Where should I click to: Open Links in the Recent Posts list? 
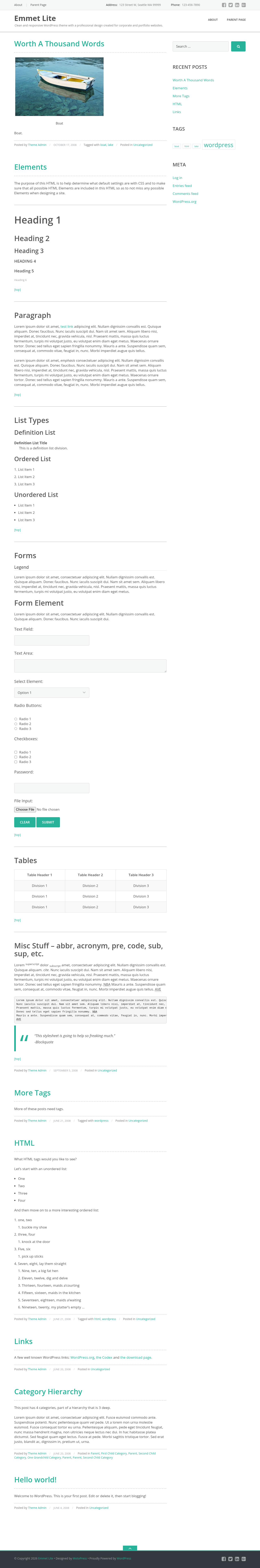click(x=177, y=112)
